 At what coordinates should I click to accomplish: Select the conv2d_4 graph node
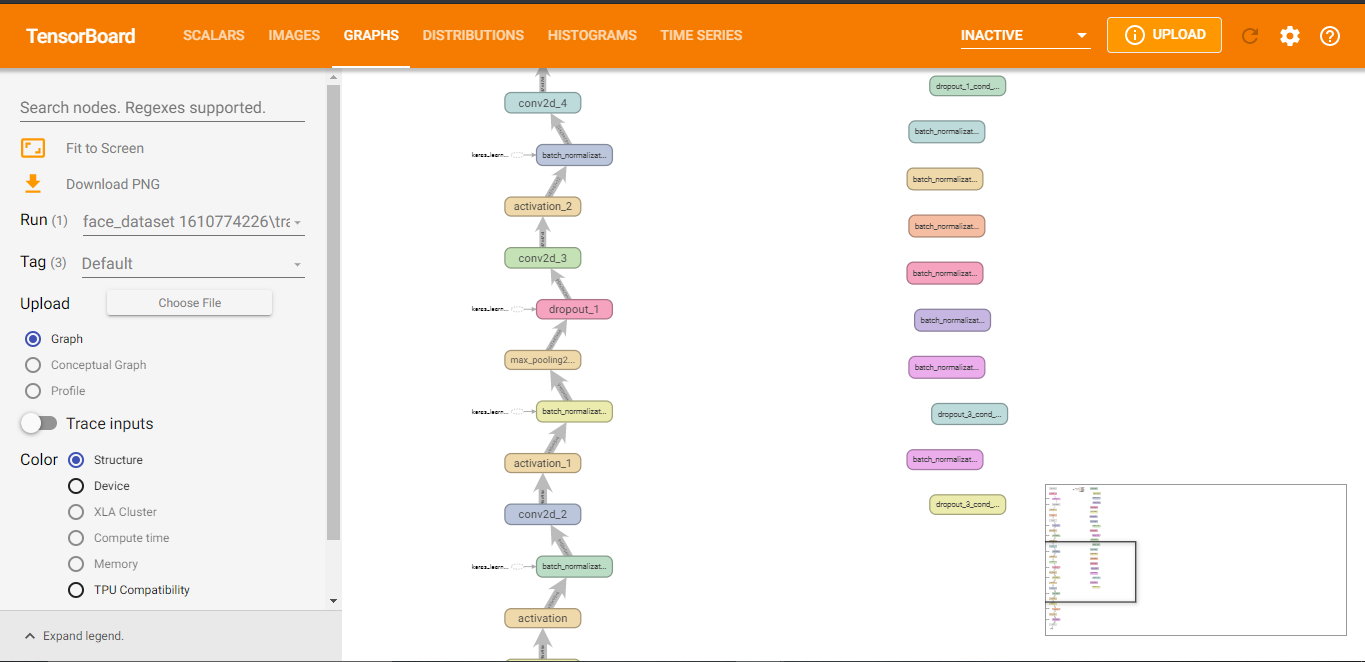(x=543, y=103)
